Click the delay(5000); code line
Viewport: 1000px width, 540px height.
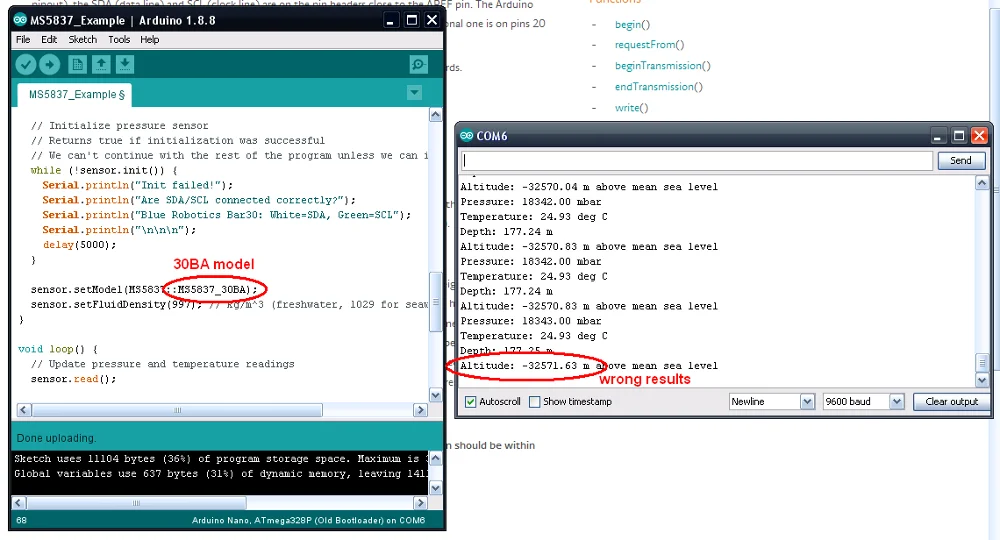(x=80, y=245)
